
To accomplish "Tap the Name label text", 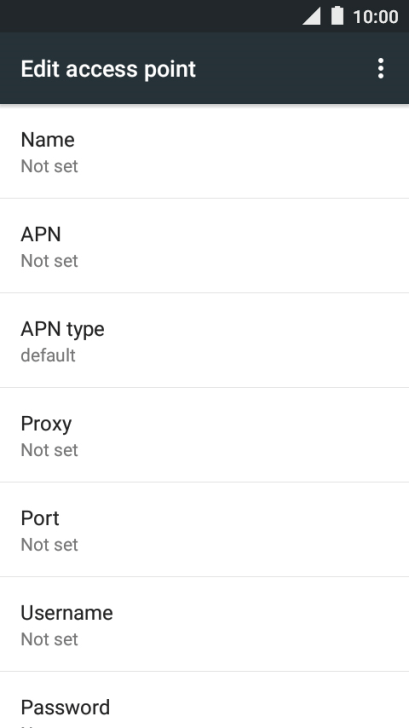I will pos(47,140).
